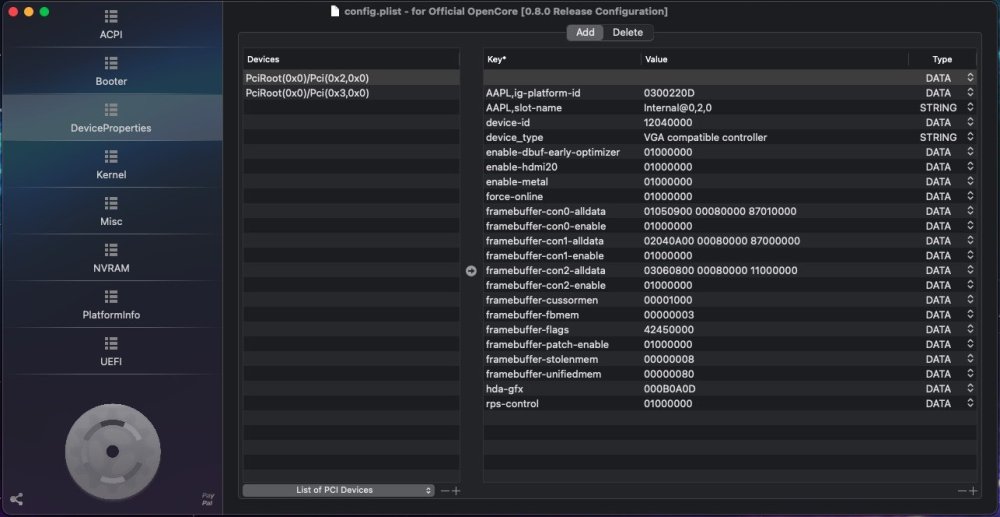Open the Kernel section
1000x517 pixels.
click(x=111, y=165)
